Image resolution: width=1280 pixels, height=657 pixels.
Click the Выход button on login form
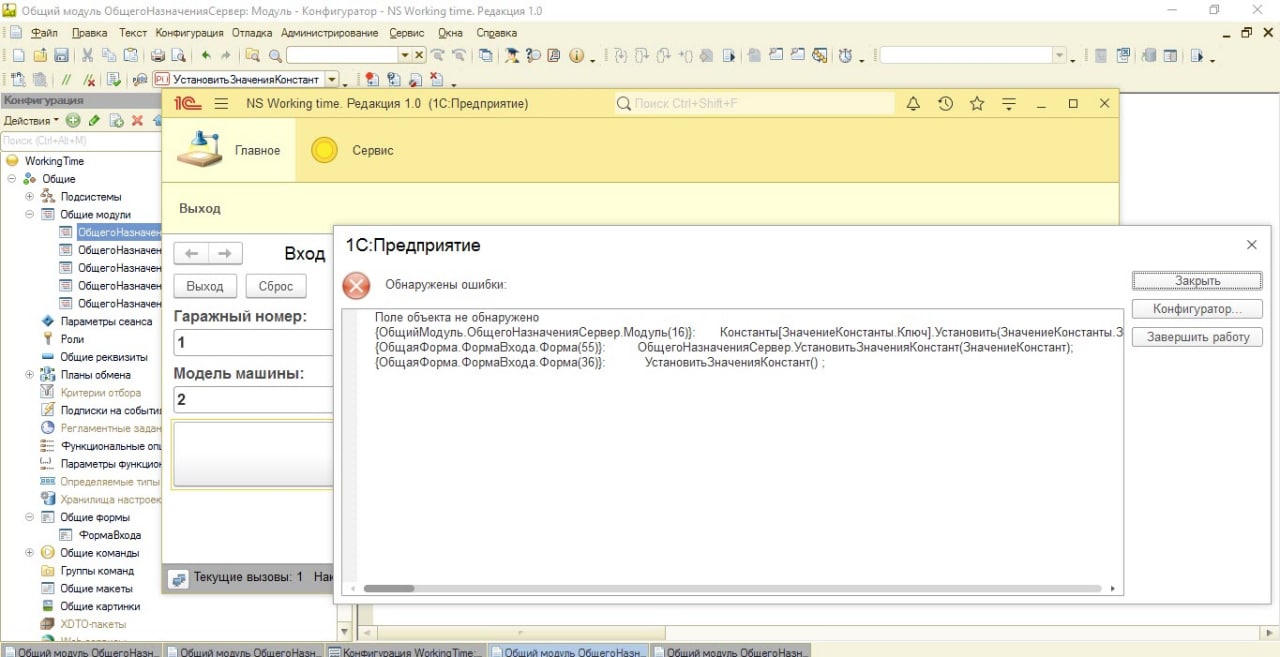coord(205,286)
